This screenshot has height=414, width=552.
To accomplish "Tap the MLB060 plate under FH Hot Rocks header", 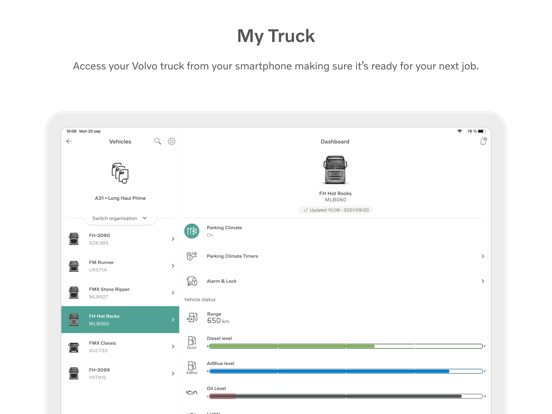I will (335, 200).
